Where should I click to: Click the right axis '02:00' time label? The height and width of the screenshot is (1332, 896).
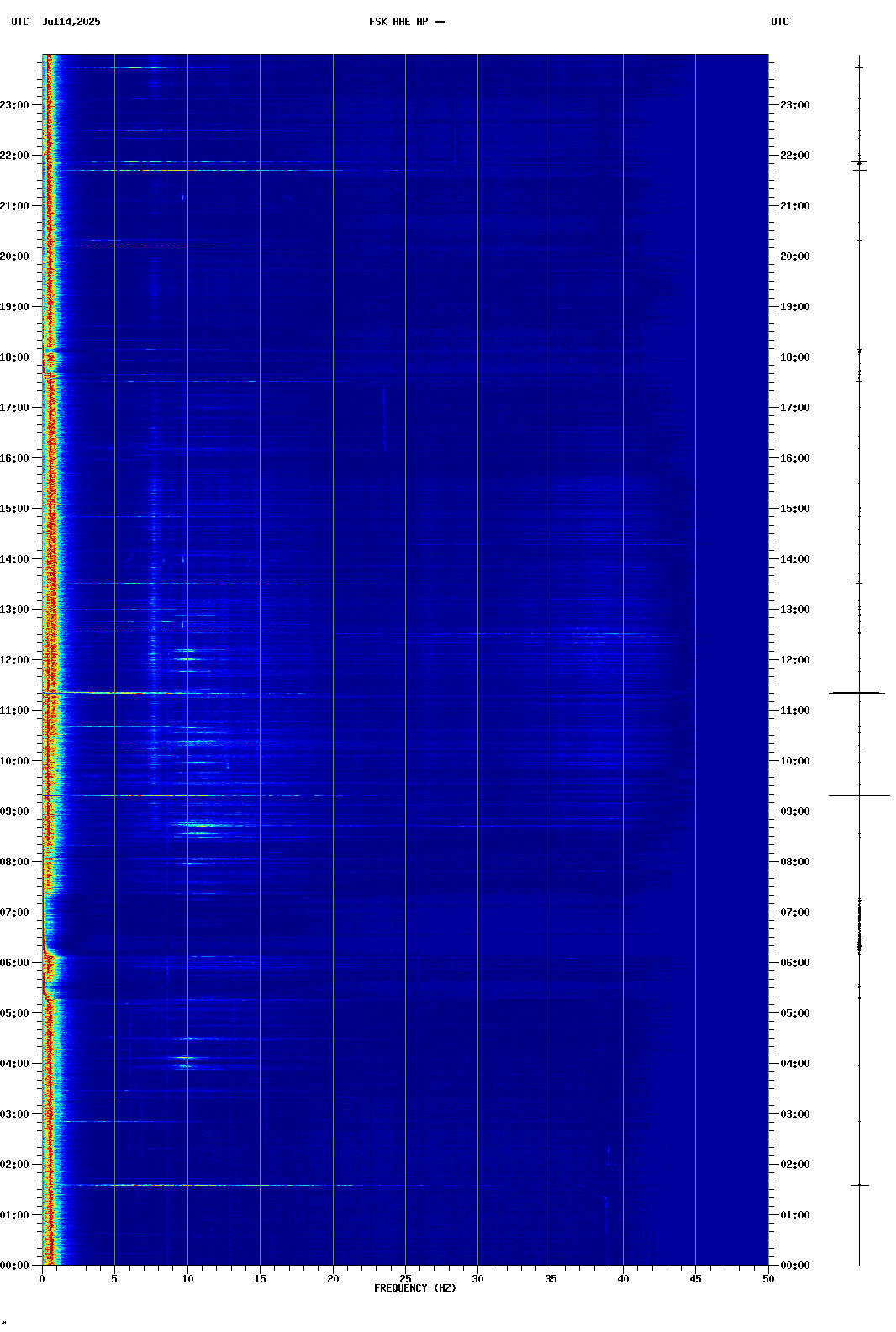pos(795,1165)
